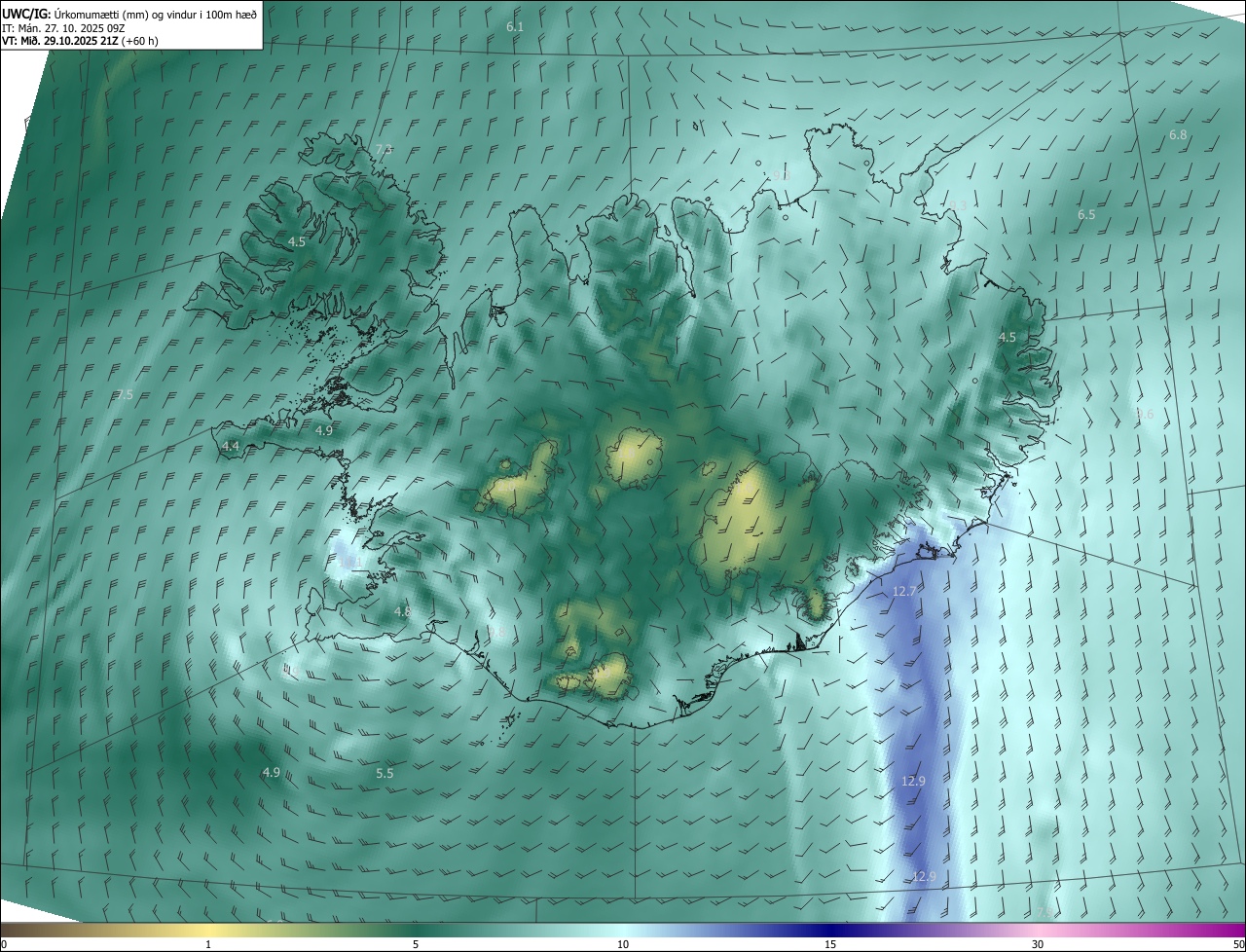
Task: Click the color scale tick label 10
Action: 623,944
